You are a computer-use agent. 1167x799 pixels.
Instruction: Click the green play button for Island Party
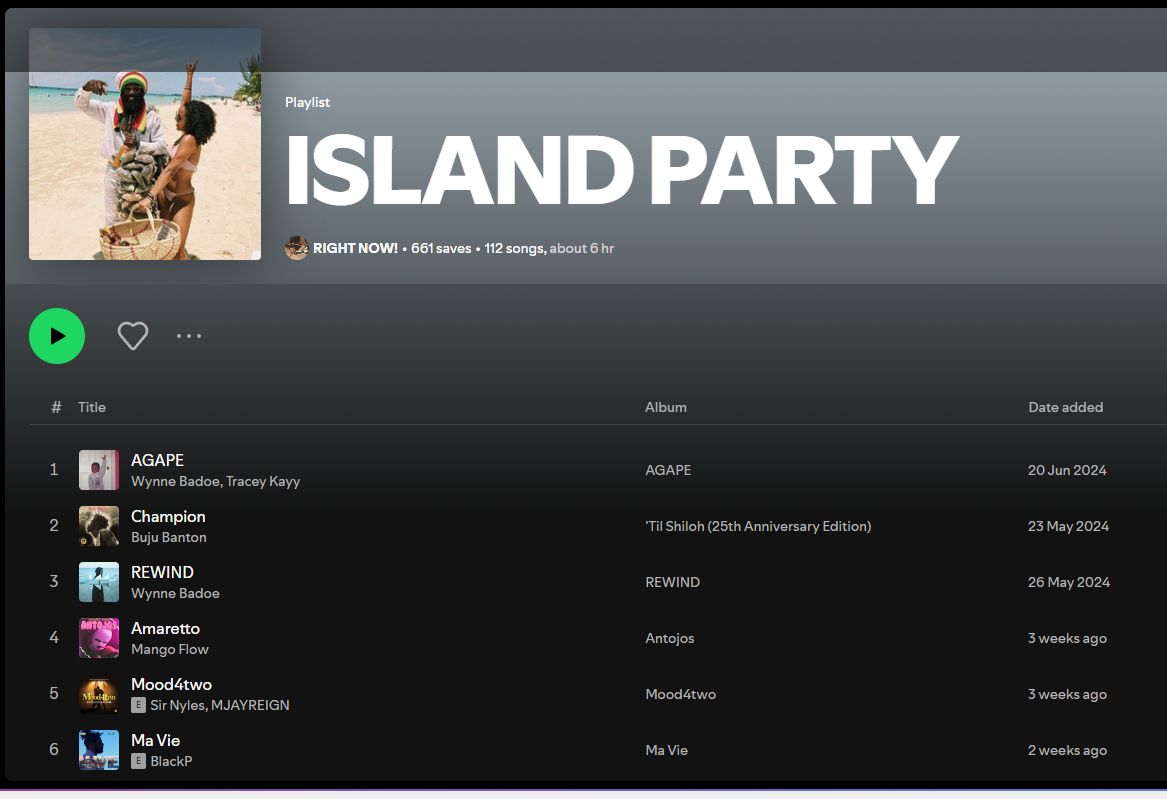click(x=57, y=336)
